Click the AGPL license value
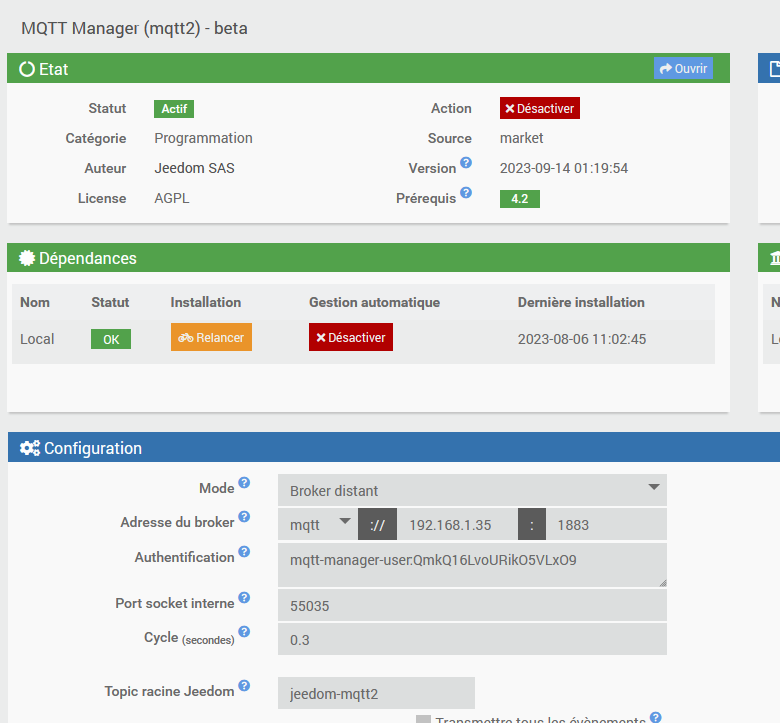 pyautogui.click(x=172, y=198)
